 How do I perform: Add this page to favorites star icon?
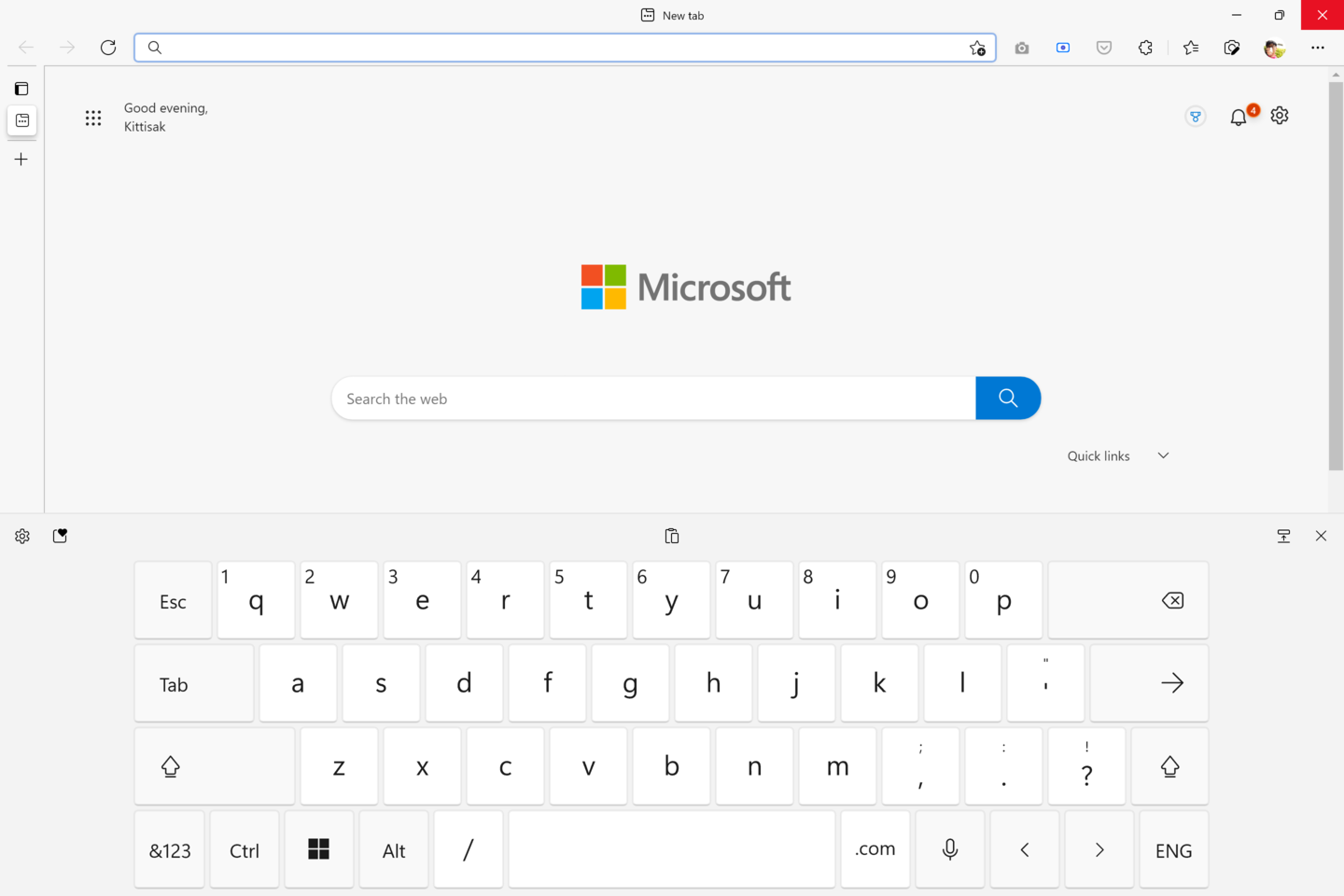[977, 48]
